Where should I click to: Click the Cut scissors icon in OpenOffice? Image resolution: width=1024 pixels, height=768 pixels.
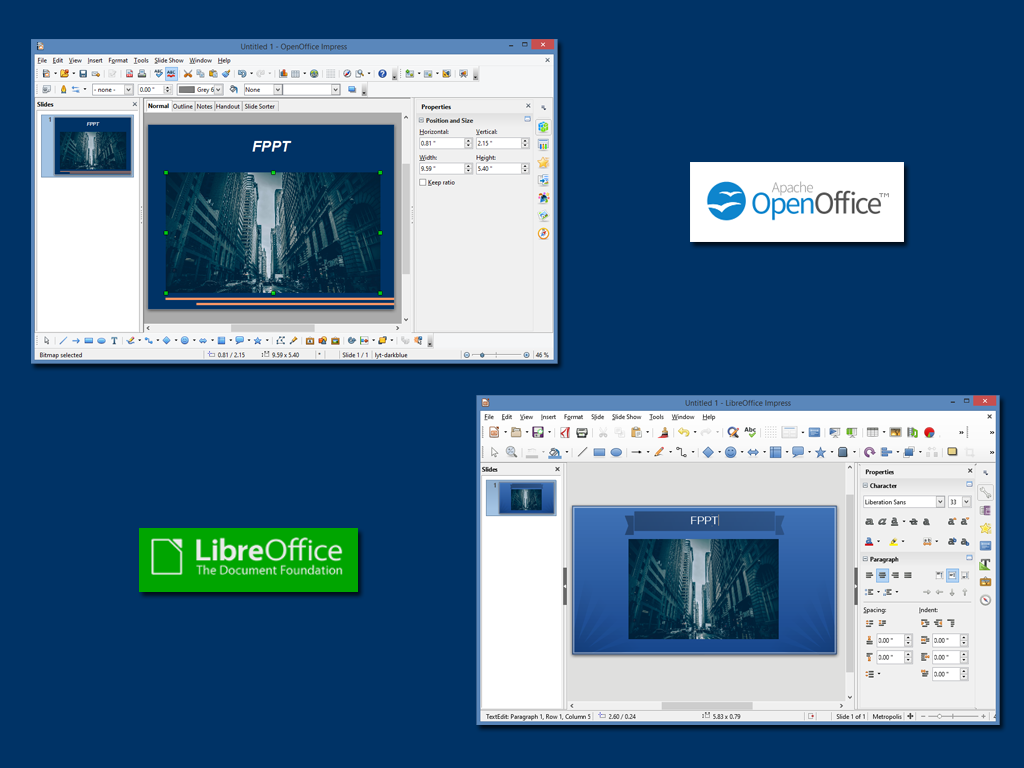coord(187,73)
